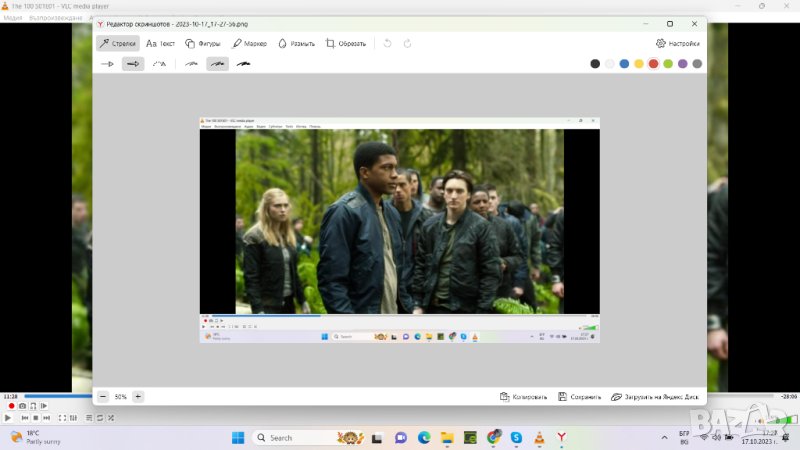800x450 pixels.
Task: Open the VLC icon in taskbar
Action: coord(539,438)
